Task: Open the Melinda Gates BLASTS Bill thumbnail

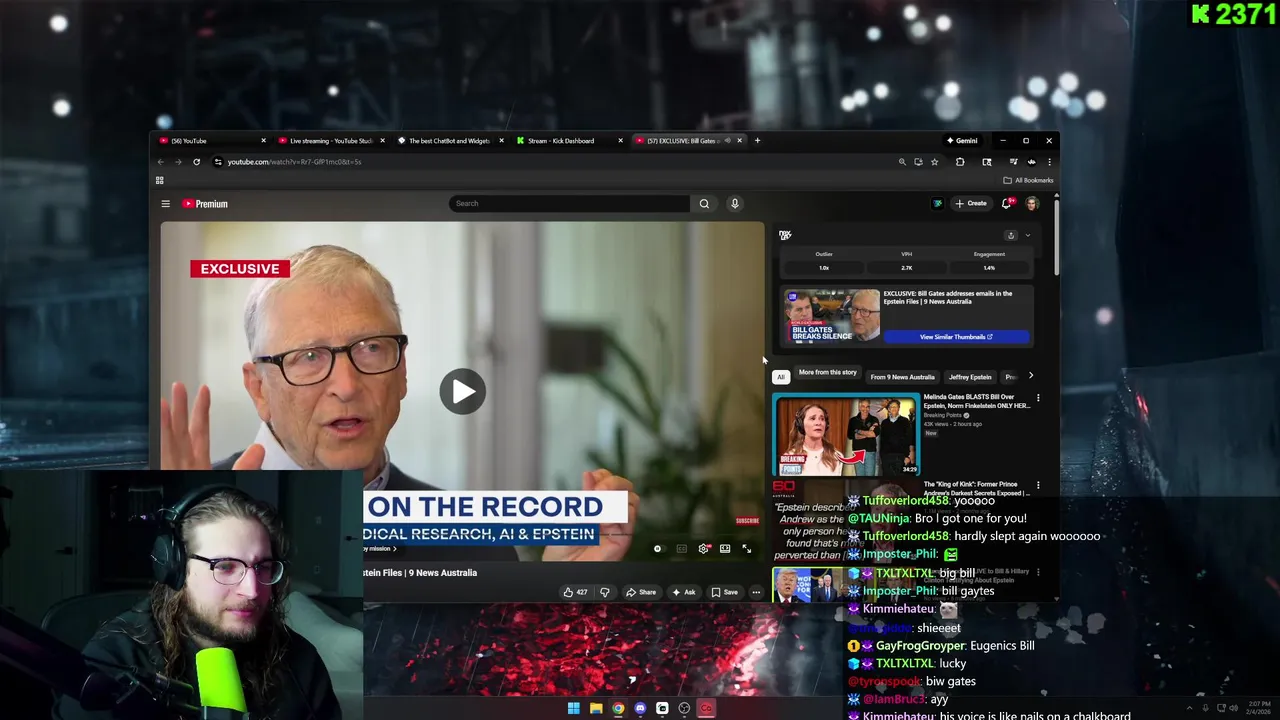Action: (x=845, y=436)
